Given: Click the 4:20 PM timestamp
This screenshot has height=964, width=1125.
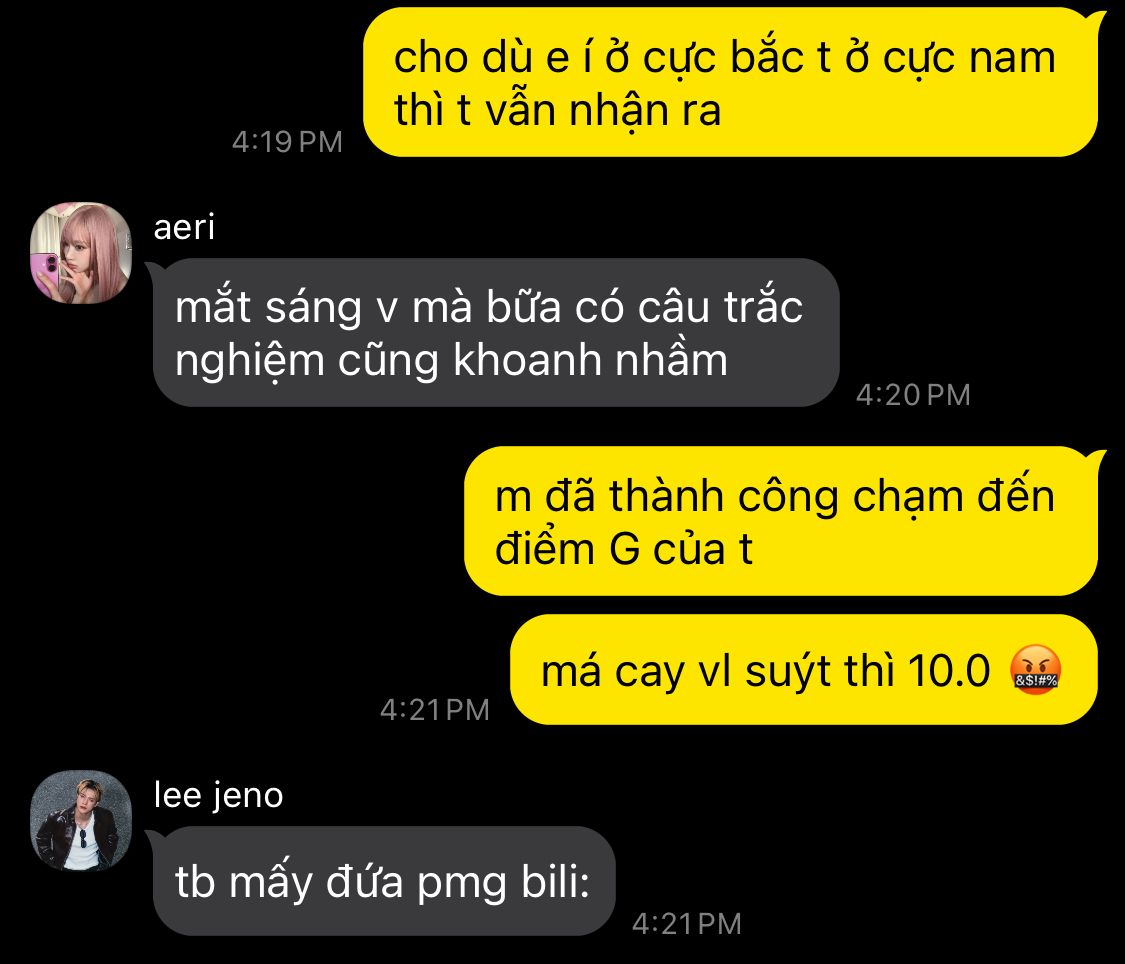Looking at the screenshot, I should [x=913, y=394].
